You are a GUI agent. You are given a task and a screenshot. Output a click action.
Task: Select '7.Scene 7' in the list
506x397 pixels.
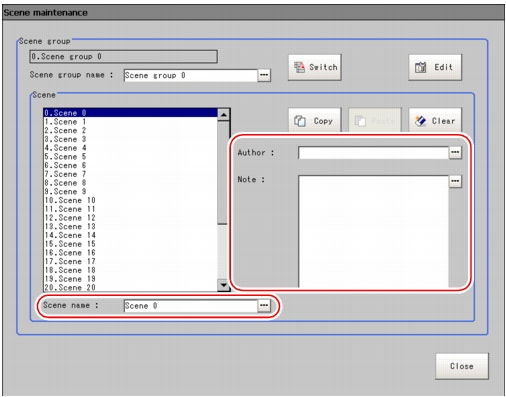click(130, 174)
